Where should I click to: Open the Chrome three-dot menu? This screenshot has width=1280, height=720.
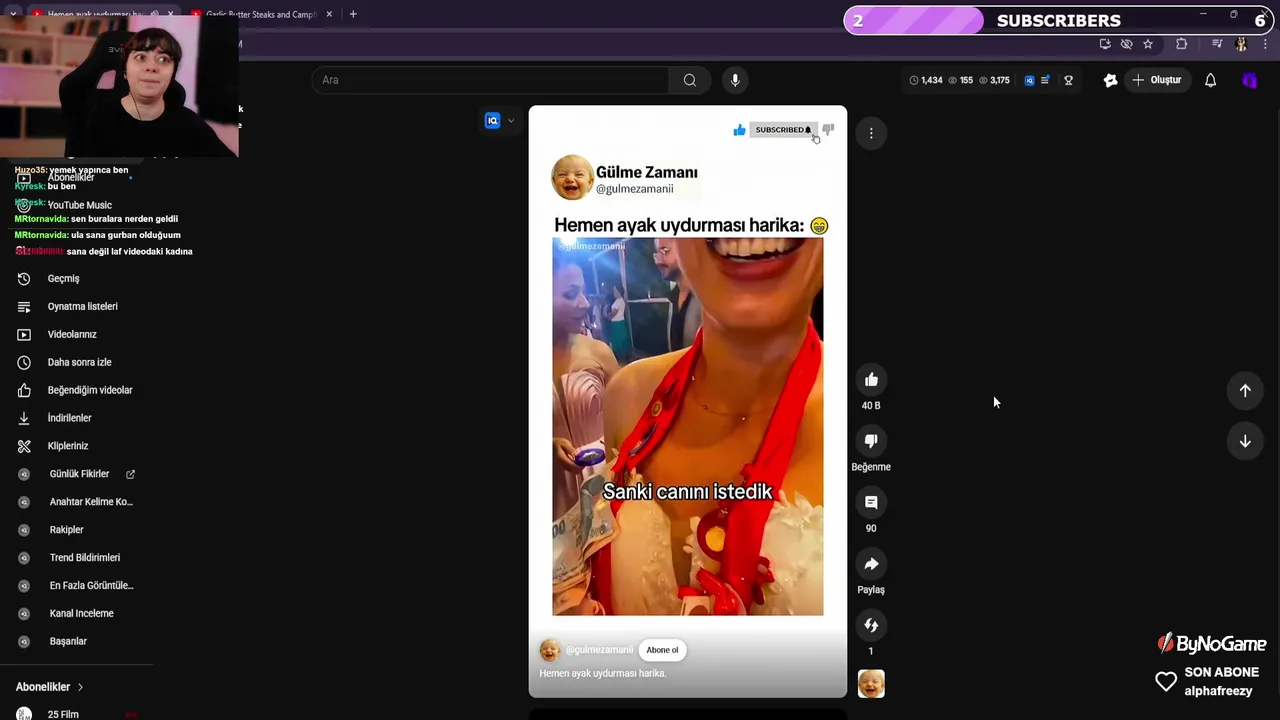tap(1265, 44)
